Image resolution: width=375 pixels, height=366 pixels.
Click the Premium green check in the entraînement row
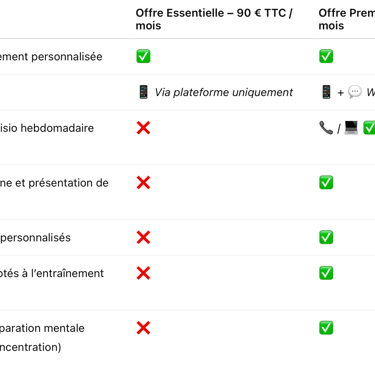(326, 273)
